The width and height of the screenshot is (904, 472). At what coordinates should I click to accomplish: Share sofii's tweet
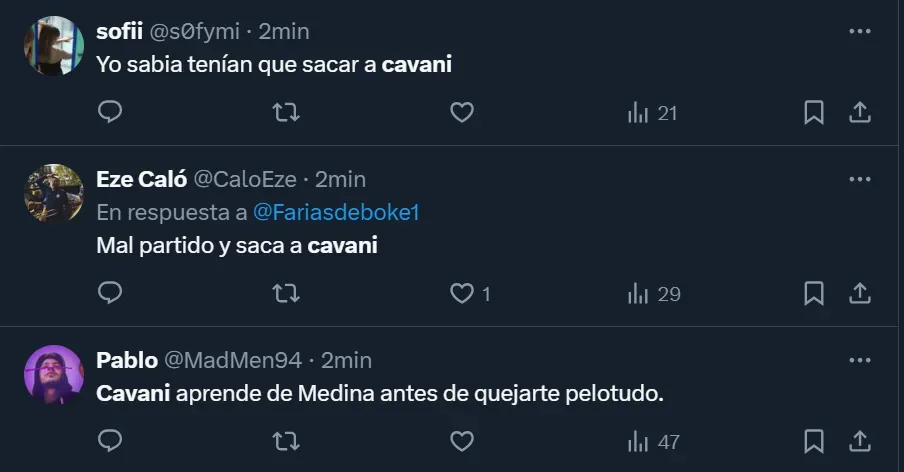pyautogui.click(x=859, y=113)
